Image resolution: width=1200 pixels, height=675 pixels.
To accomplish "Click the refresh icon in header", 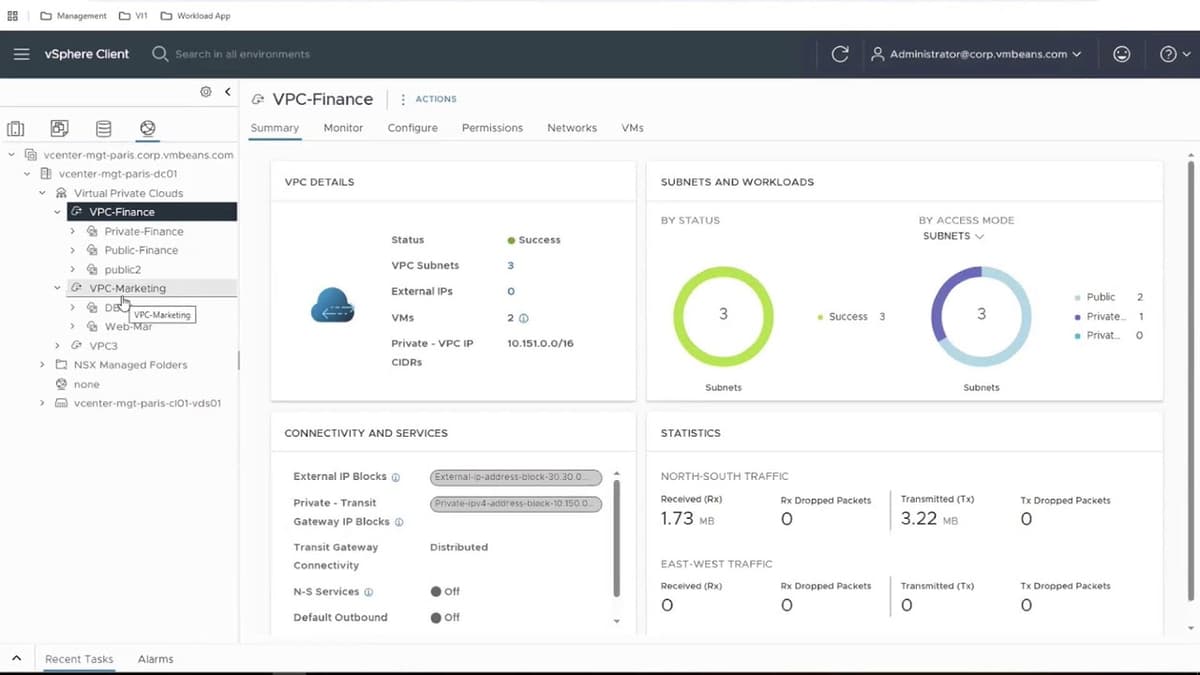I will pos(840,54).
